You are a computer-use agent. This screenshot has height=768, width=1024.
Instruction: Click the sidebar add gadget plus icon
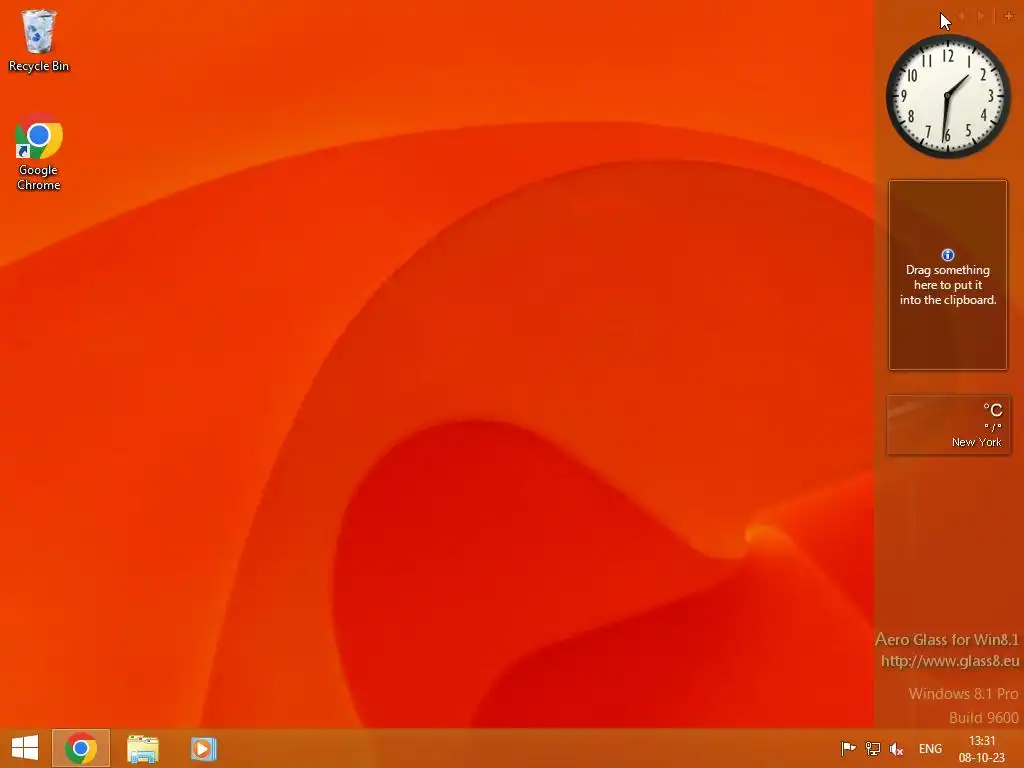click(1009, 16)
